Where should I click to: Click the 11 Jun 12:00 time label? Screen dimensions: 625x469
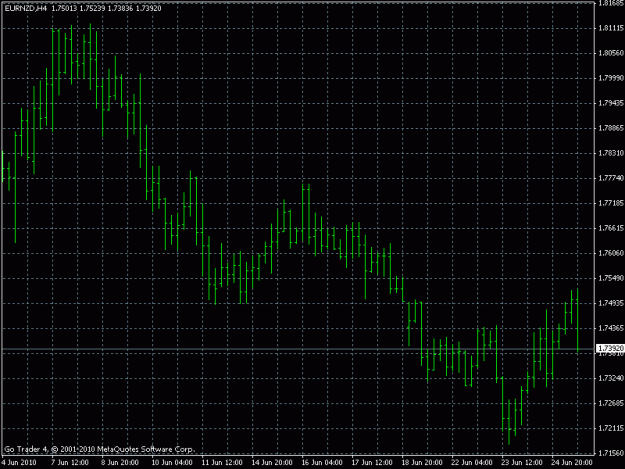tap(222, 463)
